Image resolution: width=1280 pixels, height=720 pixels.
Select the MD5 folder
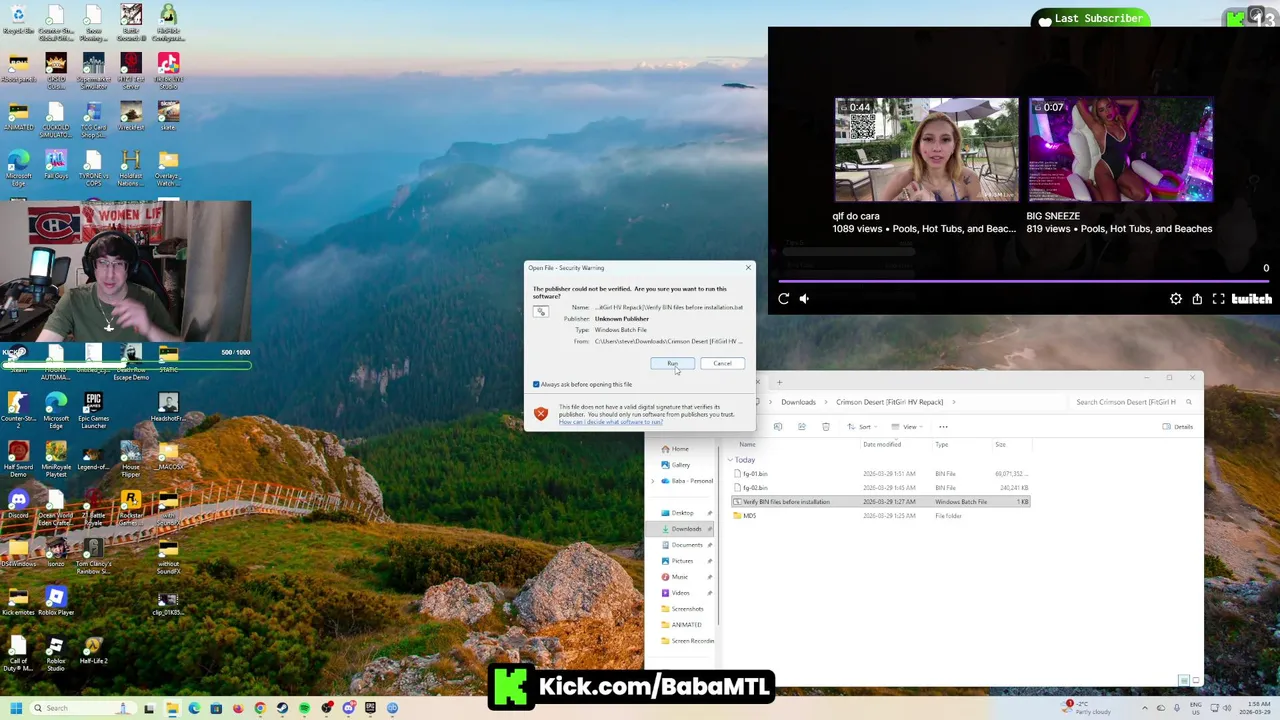point(749,516)
